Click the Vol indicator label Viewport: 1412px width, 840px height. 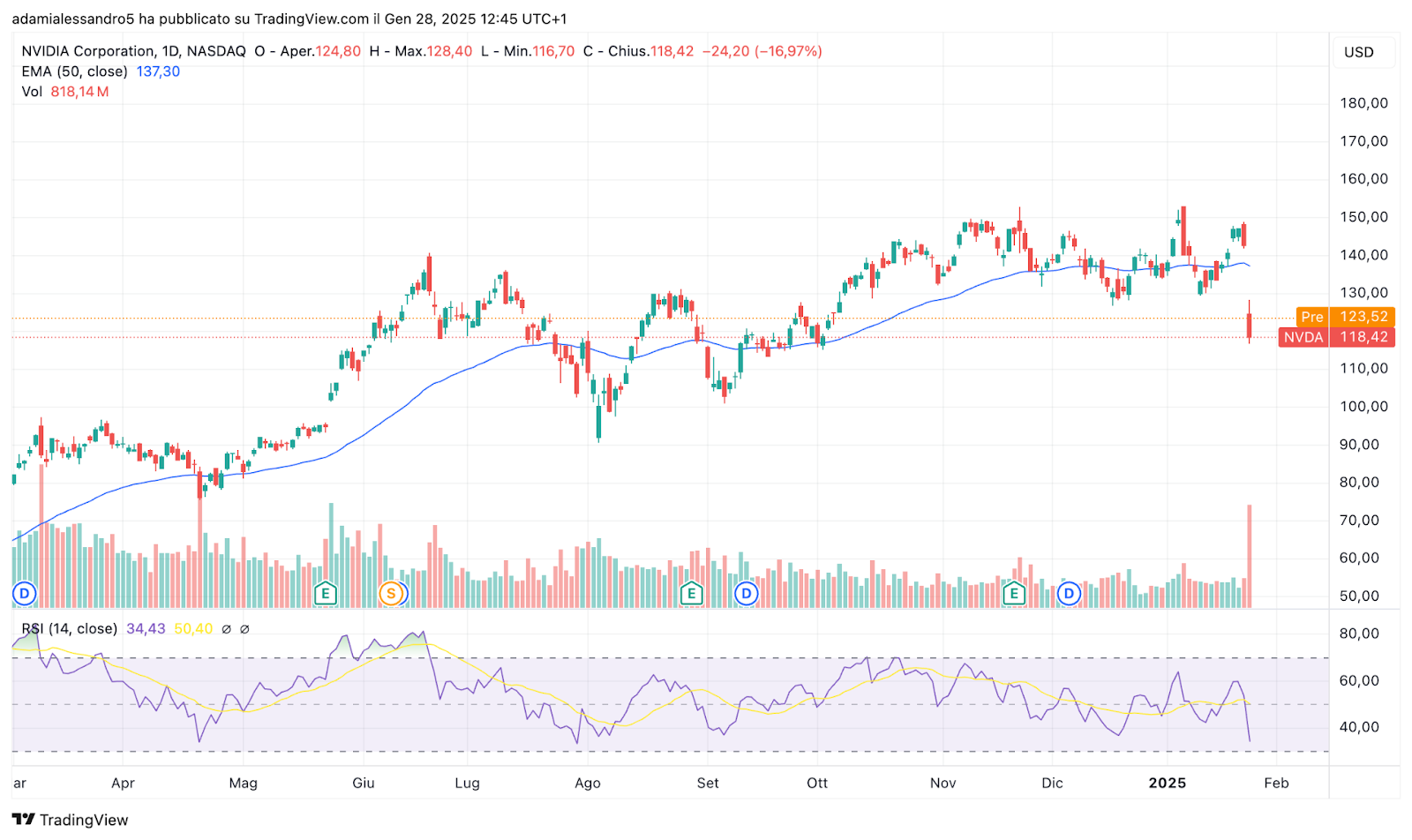[x=32, y=92]
